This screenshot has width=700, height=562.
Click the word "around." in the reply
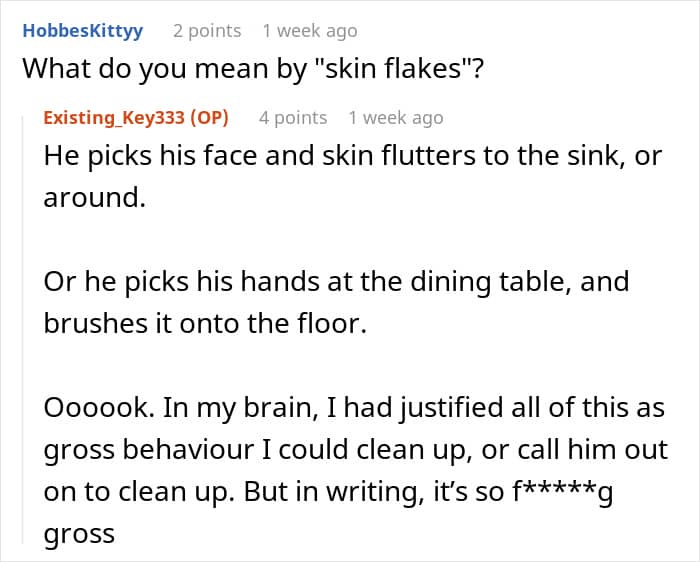(x=95, y=198)
